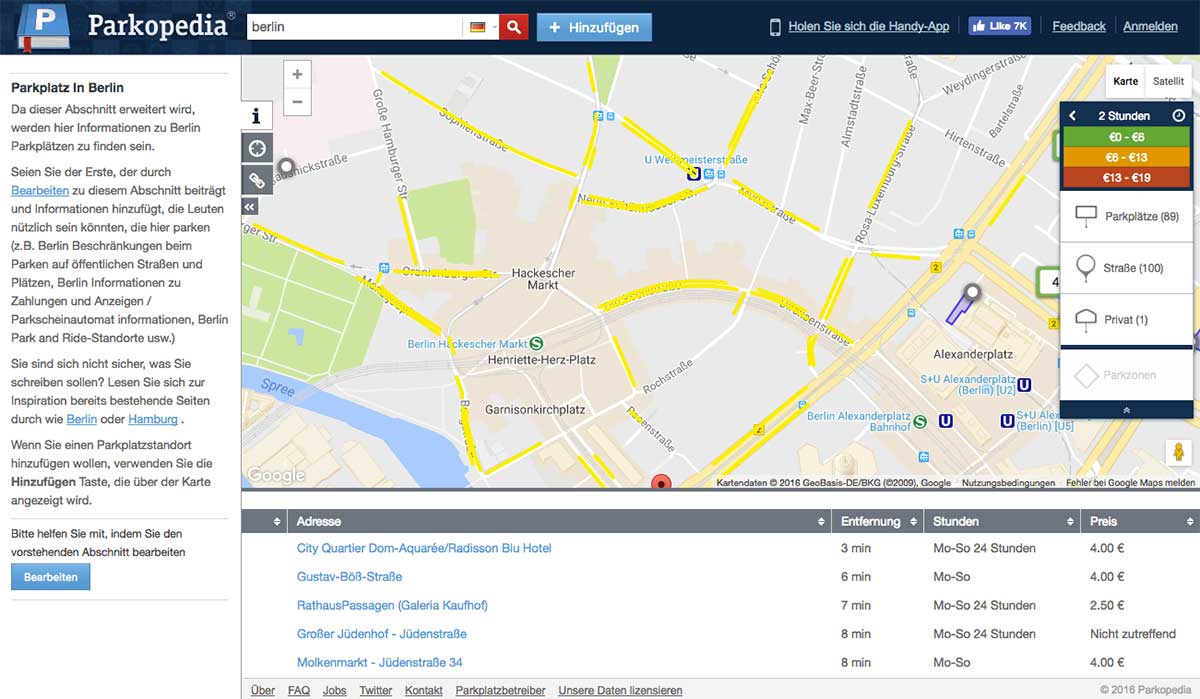Screen dimensions: 1200x699
Task: Collapse the left sidebar with double arrow
Action: 250,206
